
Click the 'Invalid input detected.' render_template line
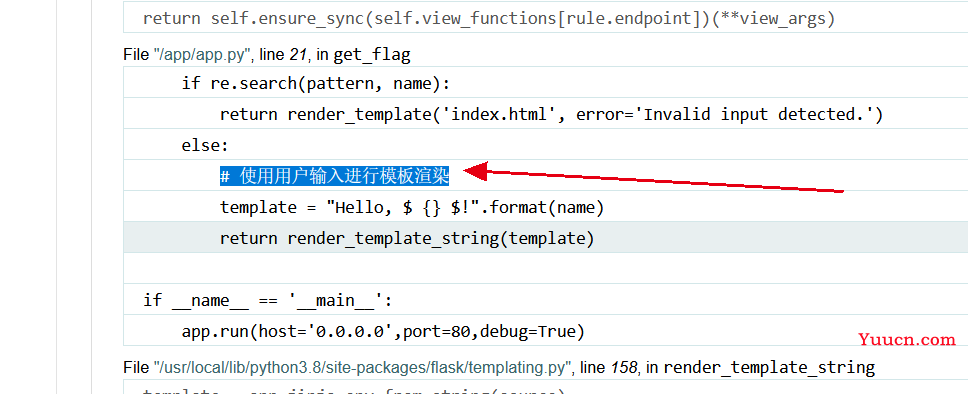click(x=545, y=114)
